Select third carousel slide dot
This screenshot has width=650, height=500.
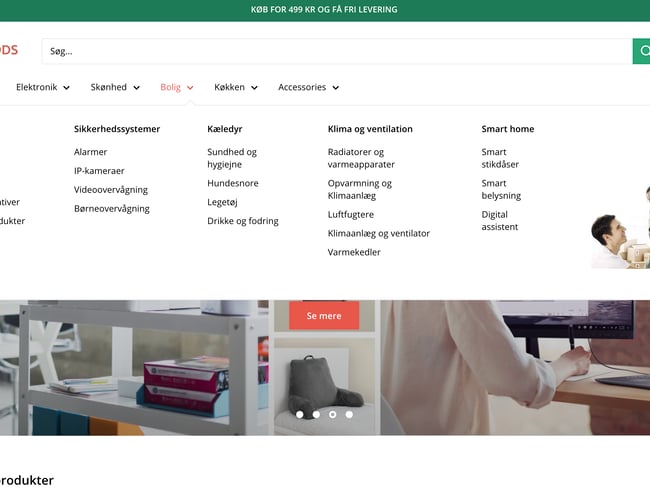point(332,414)
